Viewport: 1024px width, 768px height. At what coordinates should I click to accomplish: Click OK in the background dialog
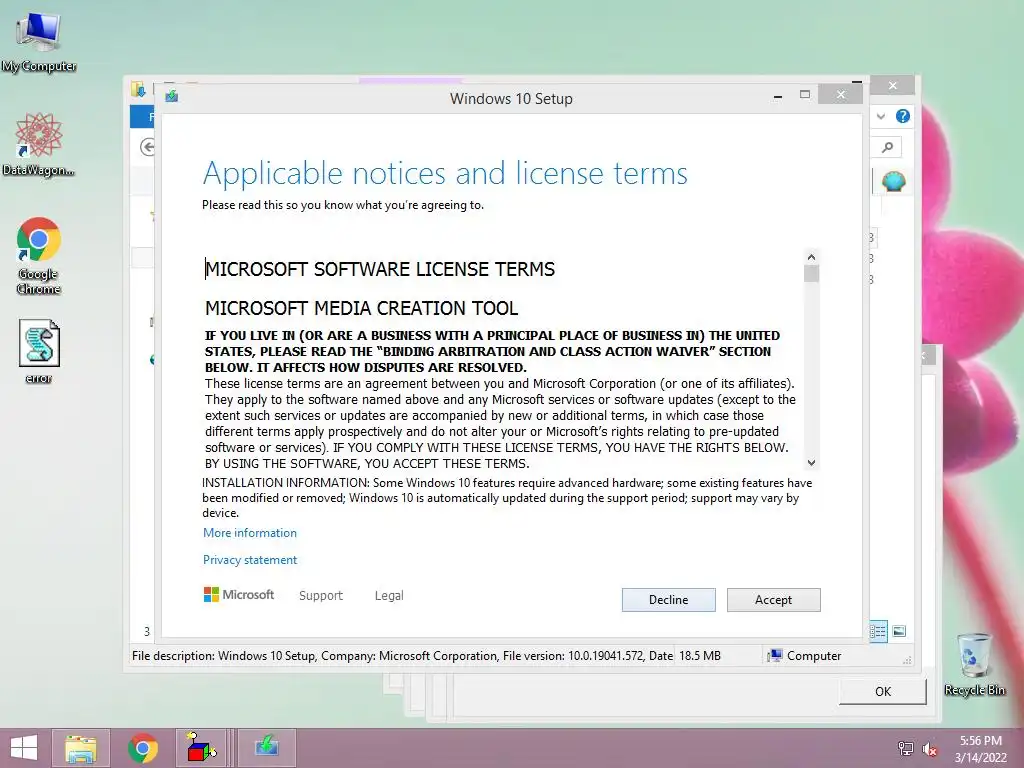click(882, 692)
